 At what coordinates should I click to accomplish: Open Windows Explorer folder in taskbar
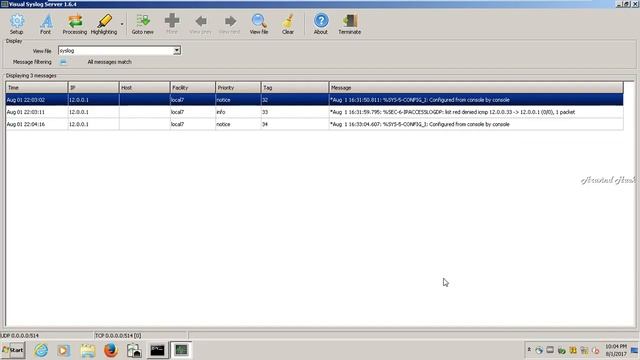[87, 350]
